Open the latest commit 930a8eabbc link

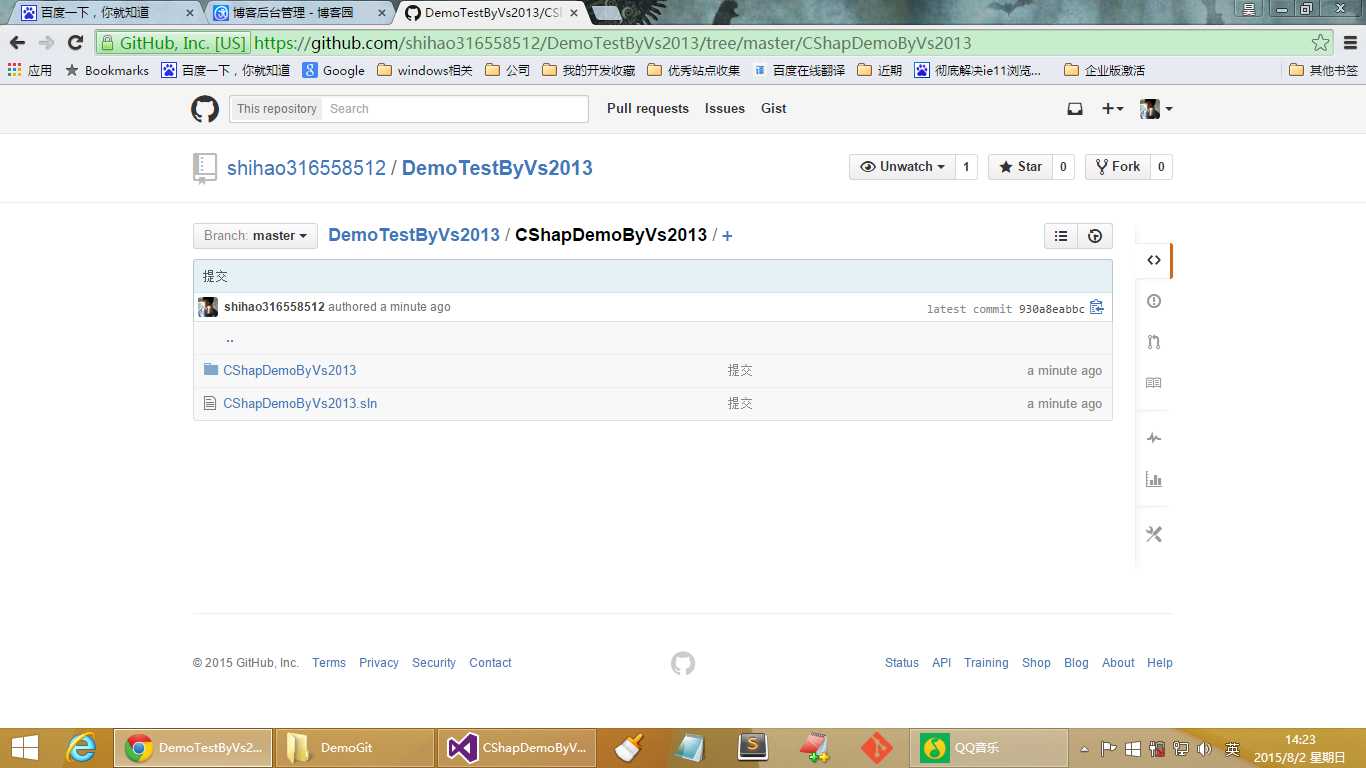click(x=1052, y=309)
